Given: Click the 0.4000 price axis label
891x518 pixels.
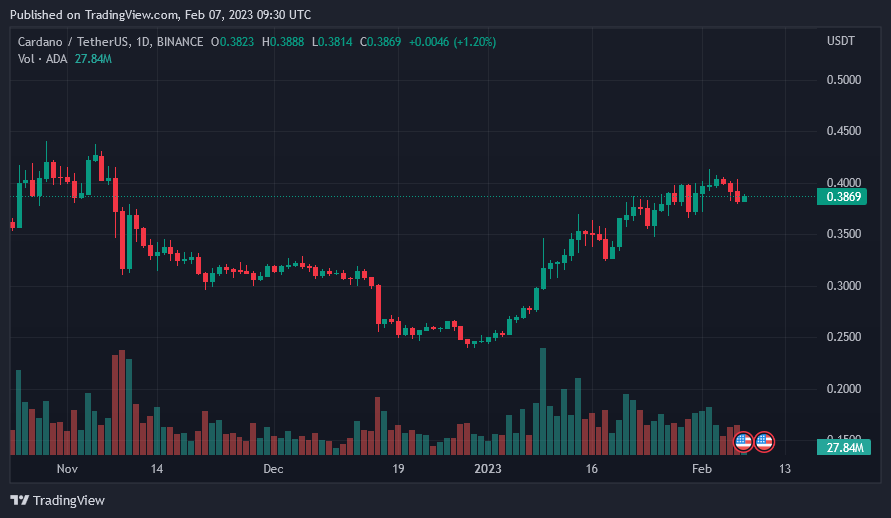Looking at the screenshot, I should [x=844, y=182].
